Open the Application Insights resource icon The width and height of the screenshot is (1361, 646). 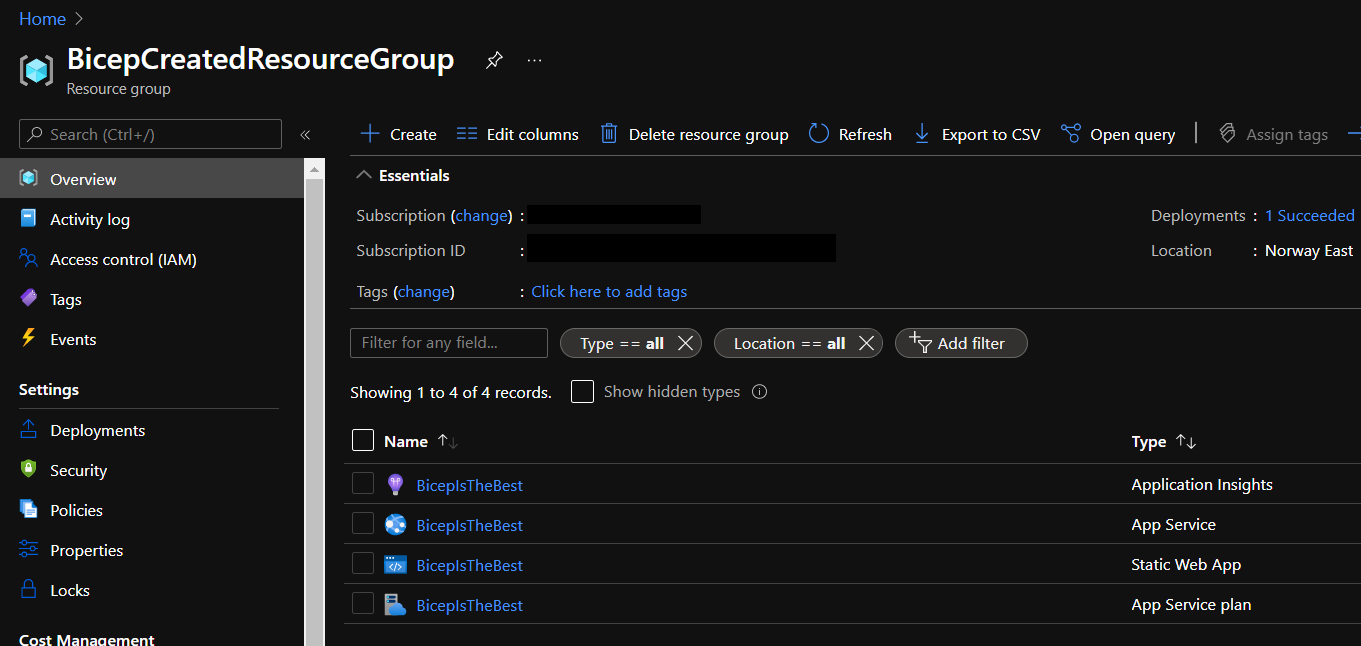[395, 485]
